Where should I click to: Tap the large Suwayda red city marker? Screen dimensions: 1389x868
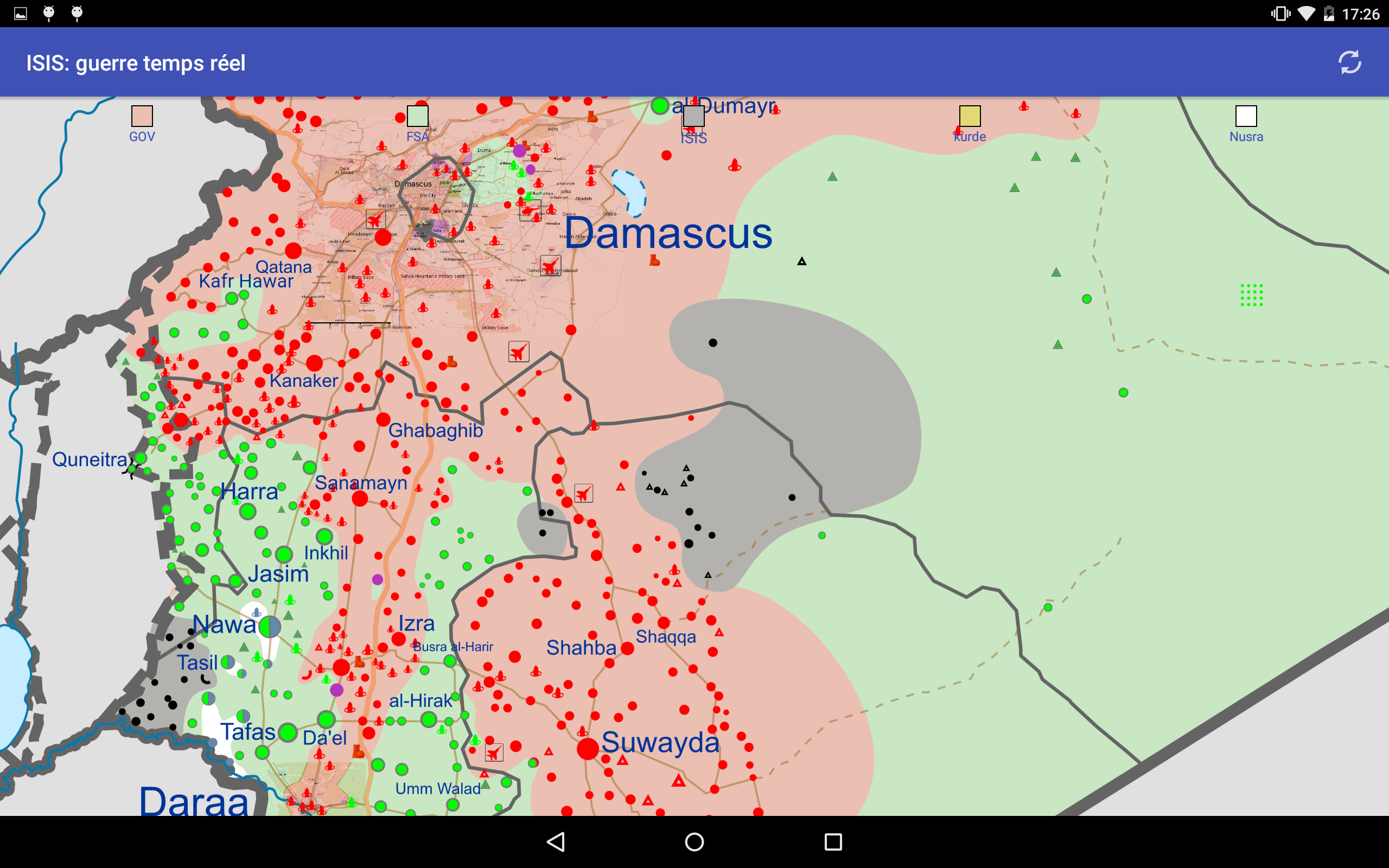[587, 749]
